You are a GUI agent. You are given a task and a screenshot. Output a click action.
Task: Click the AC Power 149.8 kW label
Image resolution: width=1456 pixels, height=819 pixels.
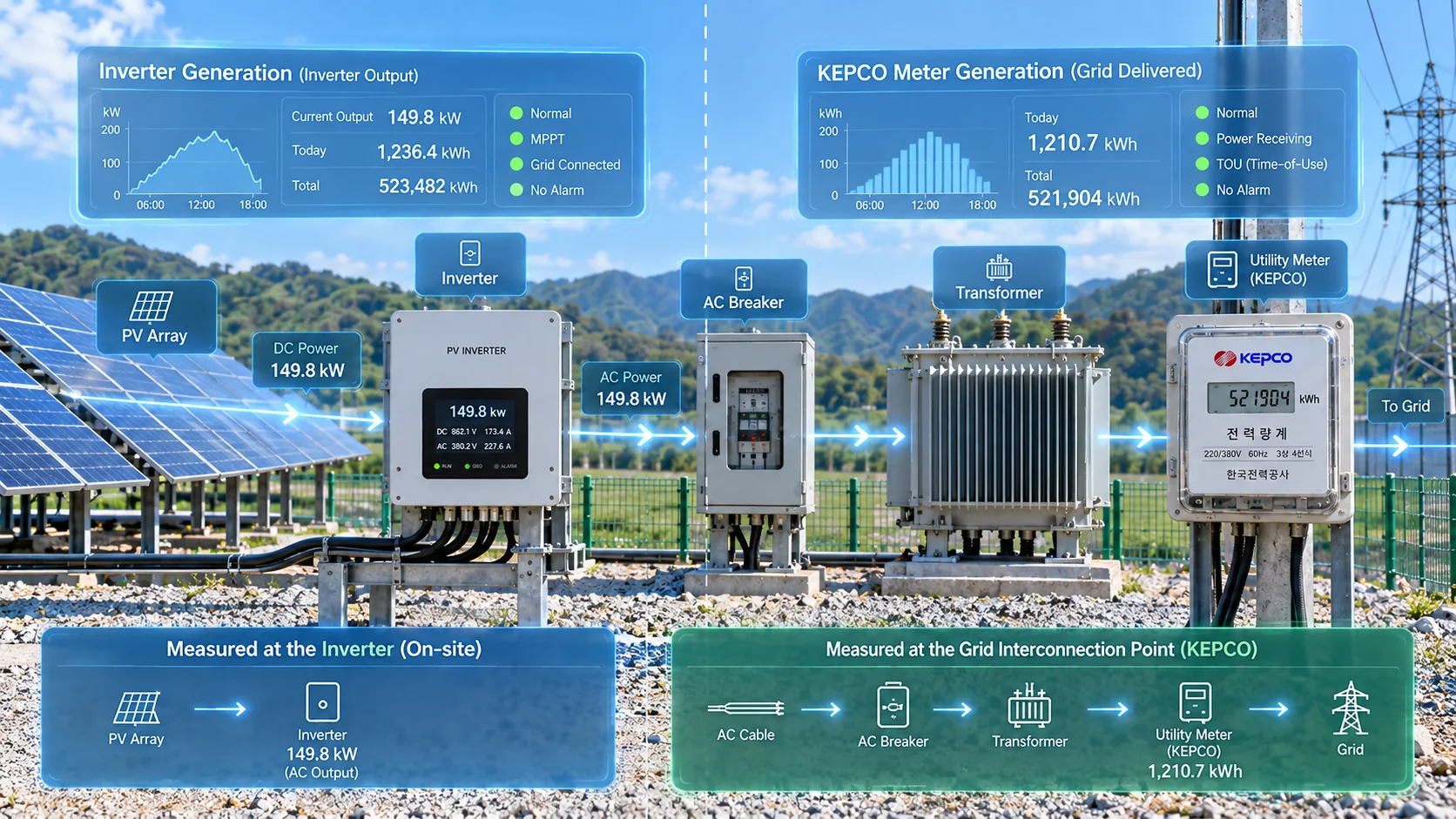click(x=631, y=388)
